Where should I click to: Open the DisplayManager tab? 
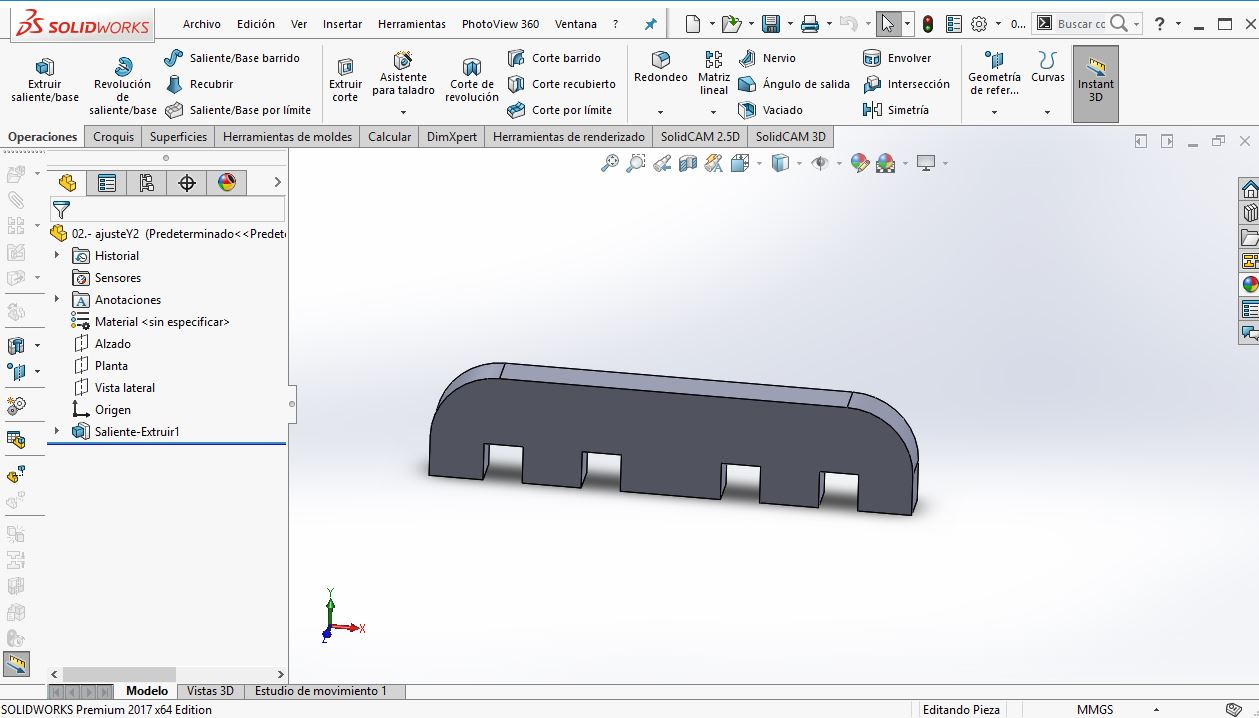coord(227,182)
